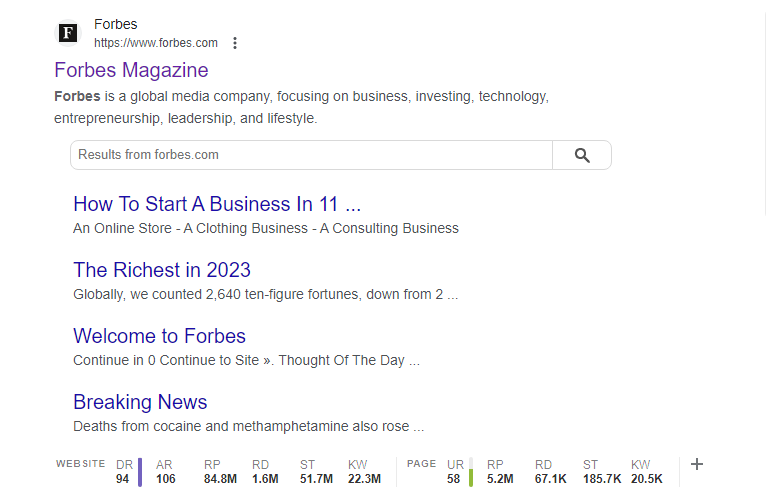
Task: Click the AR value 106
Action: point(166,479)
